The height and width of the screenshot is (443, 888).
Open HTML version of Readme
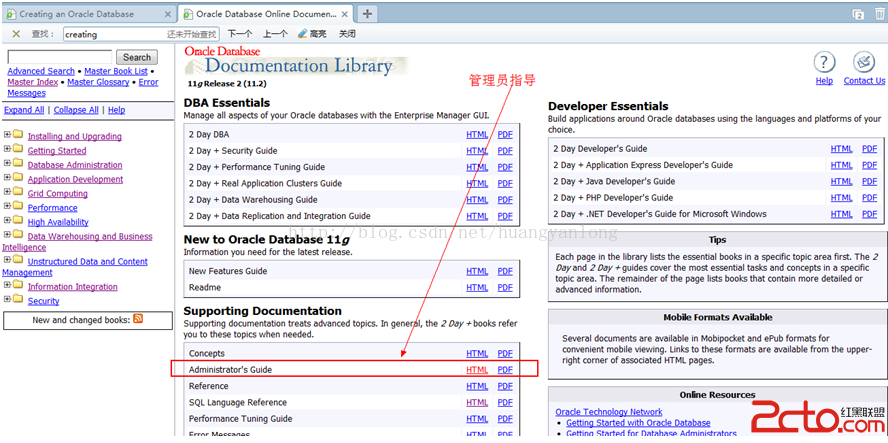click(477, 288)
